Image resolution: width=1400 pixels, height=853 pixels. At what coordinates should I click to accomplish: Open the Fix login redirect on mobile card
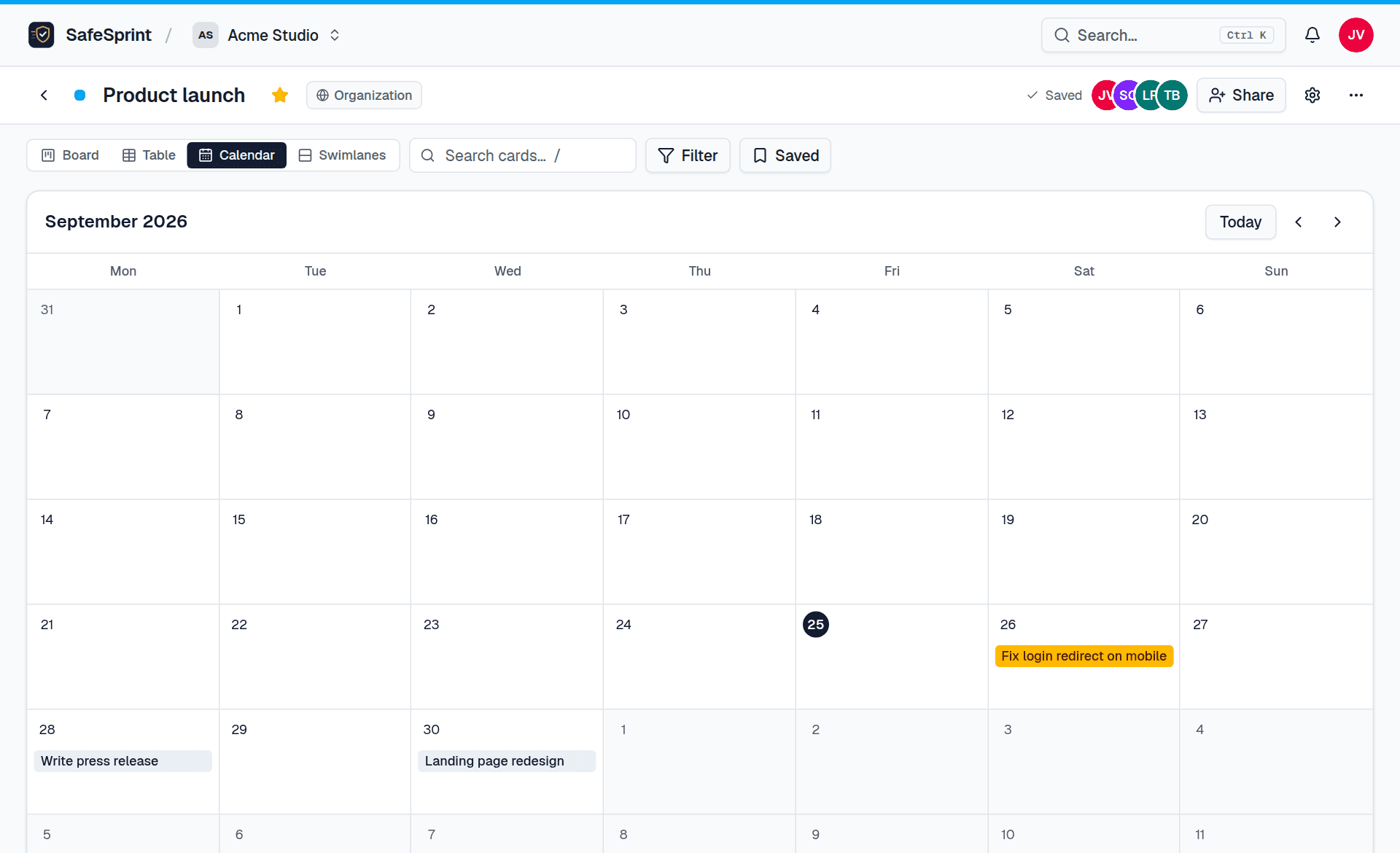tap(1084, 656)
